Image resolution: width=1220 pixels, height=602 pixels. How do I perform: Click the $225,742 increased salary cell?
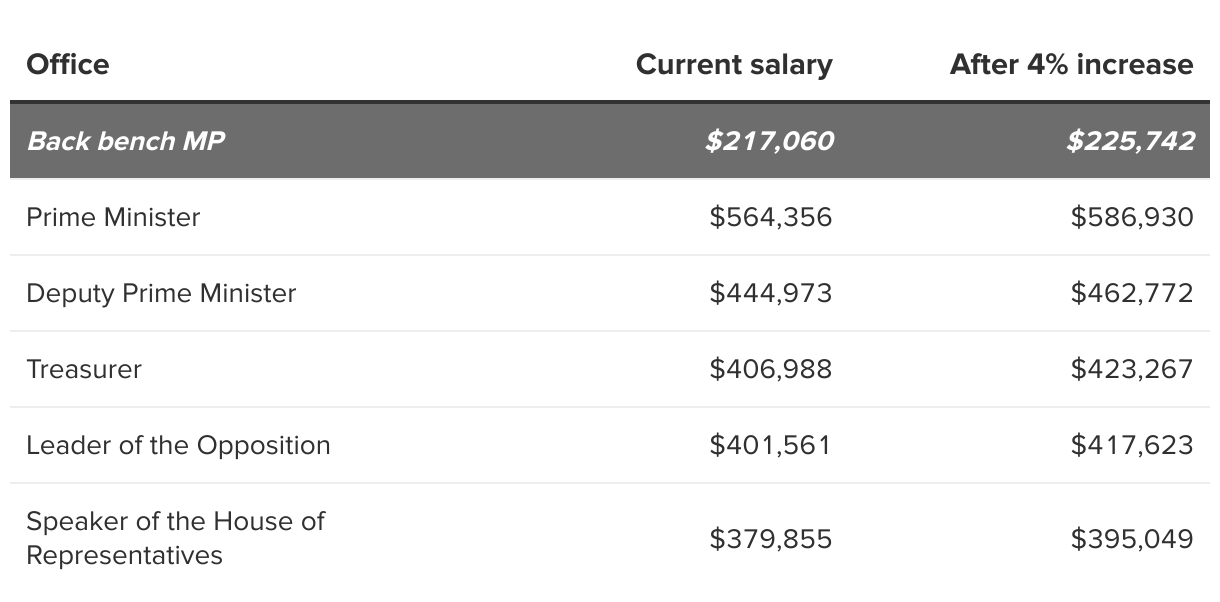click(1130, 141)
